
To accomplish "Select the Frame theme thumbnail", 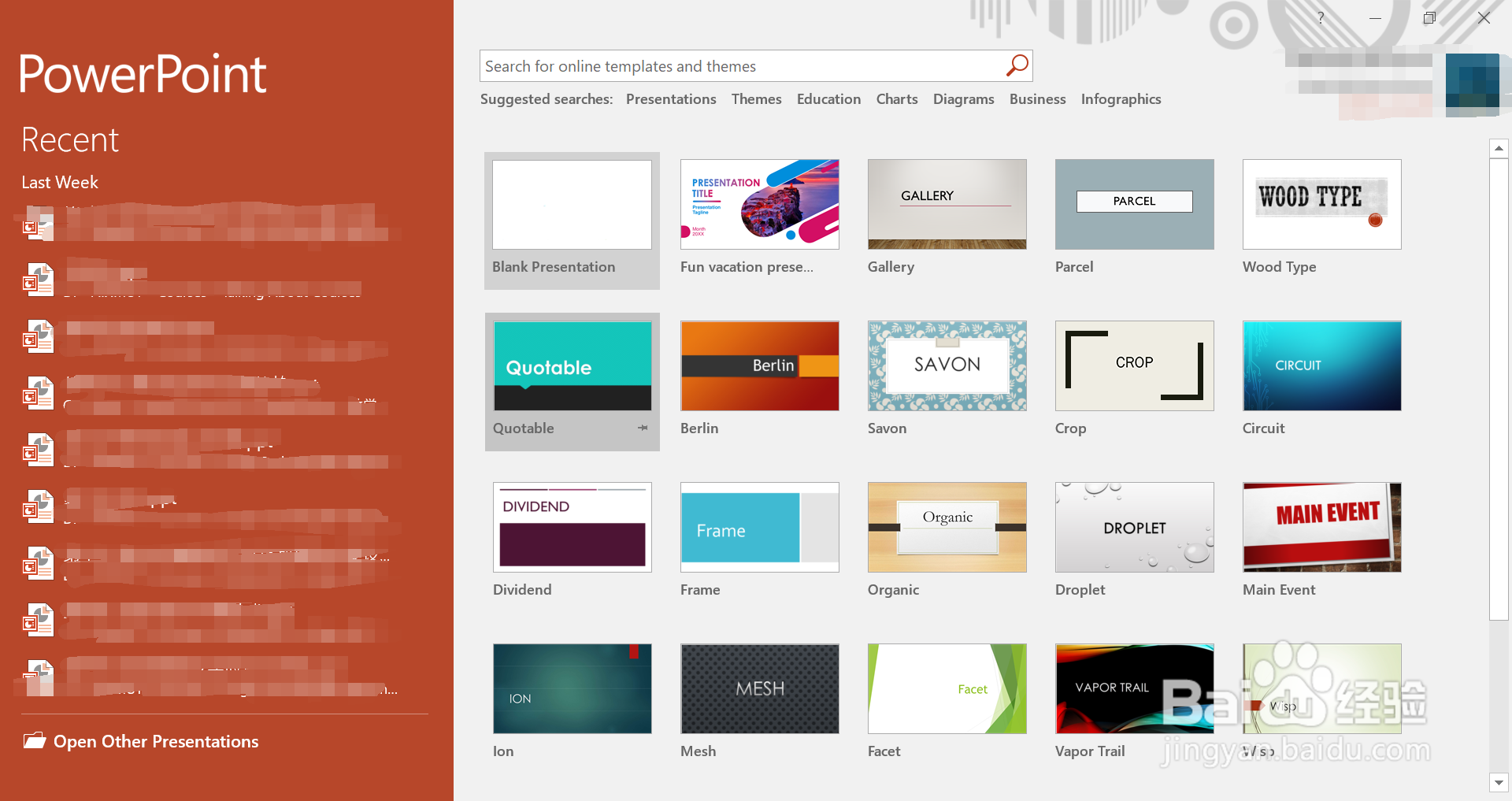I will (x=759, y=528).
